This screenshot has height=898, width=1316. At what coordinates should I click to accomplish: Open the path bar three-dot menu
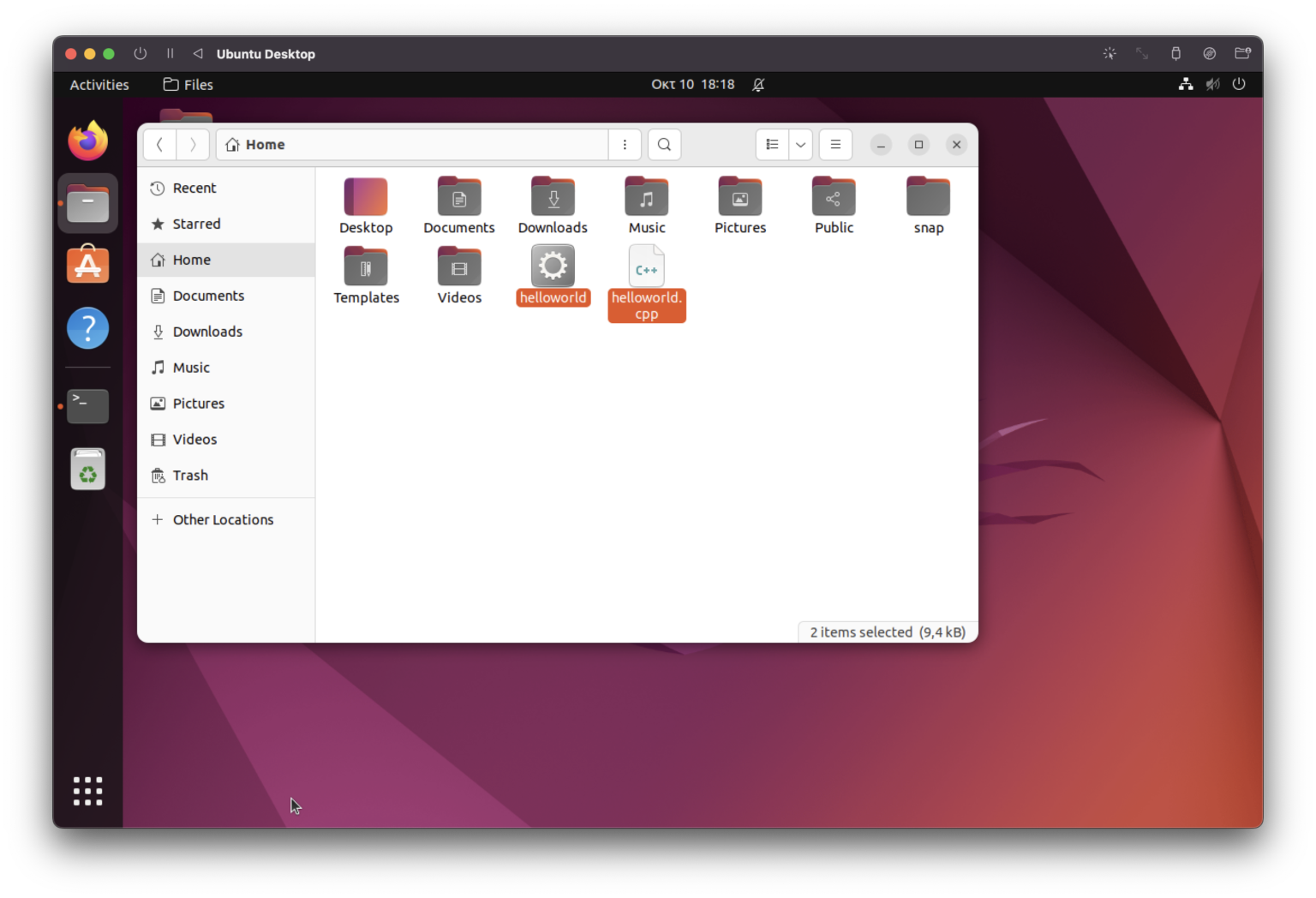tap(625, 145)
